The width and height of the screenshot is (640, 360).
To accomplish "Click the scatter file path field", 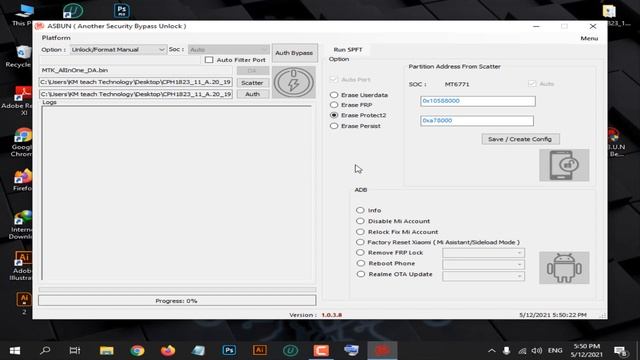I will 136,82.
